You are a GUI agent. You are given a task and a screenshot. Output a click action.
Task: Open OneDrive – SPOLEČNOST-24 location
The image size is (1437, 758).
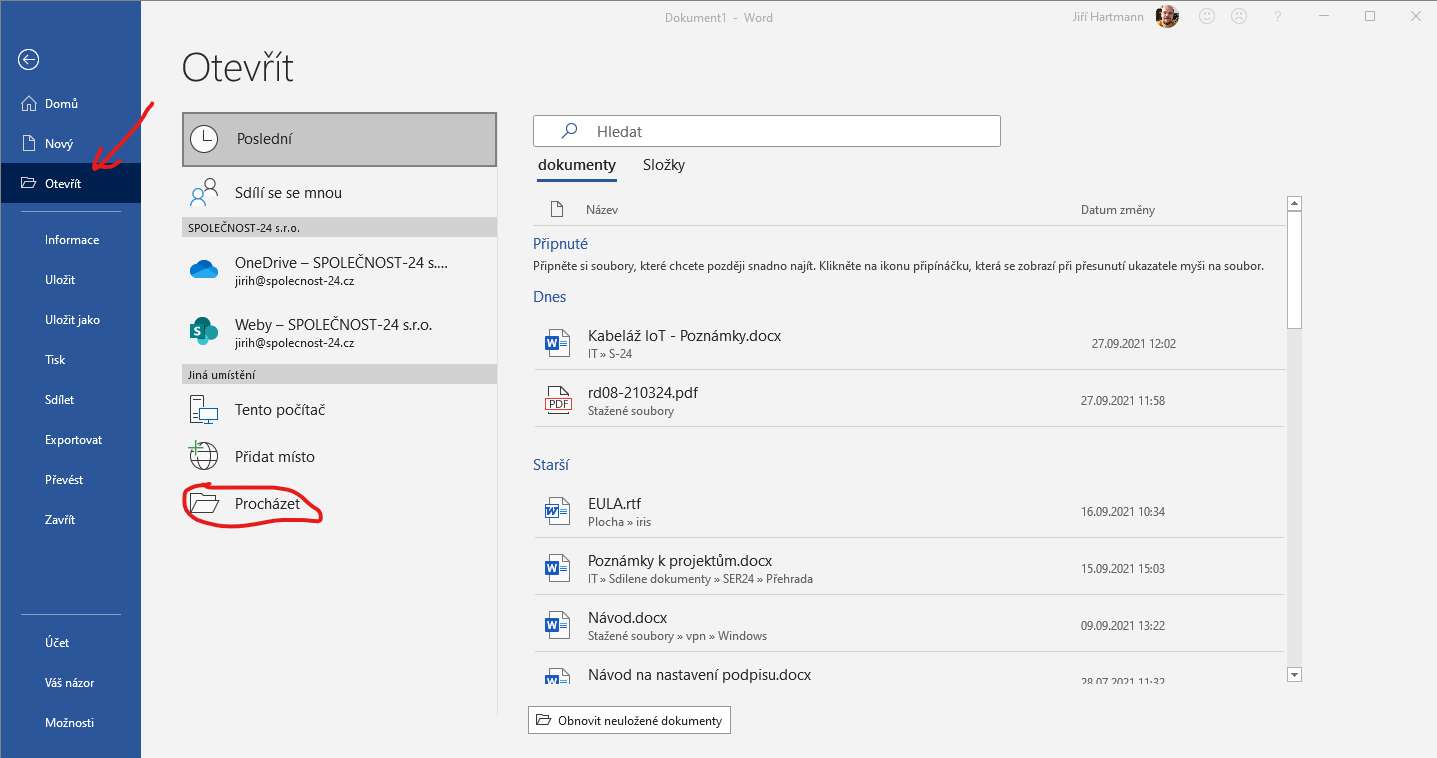340,271
